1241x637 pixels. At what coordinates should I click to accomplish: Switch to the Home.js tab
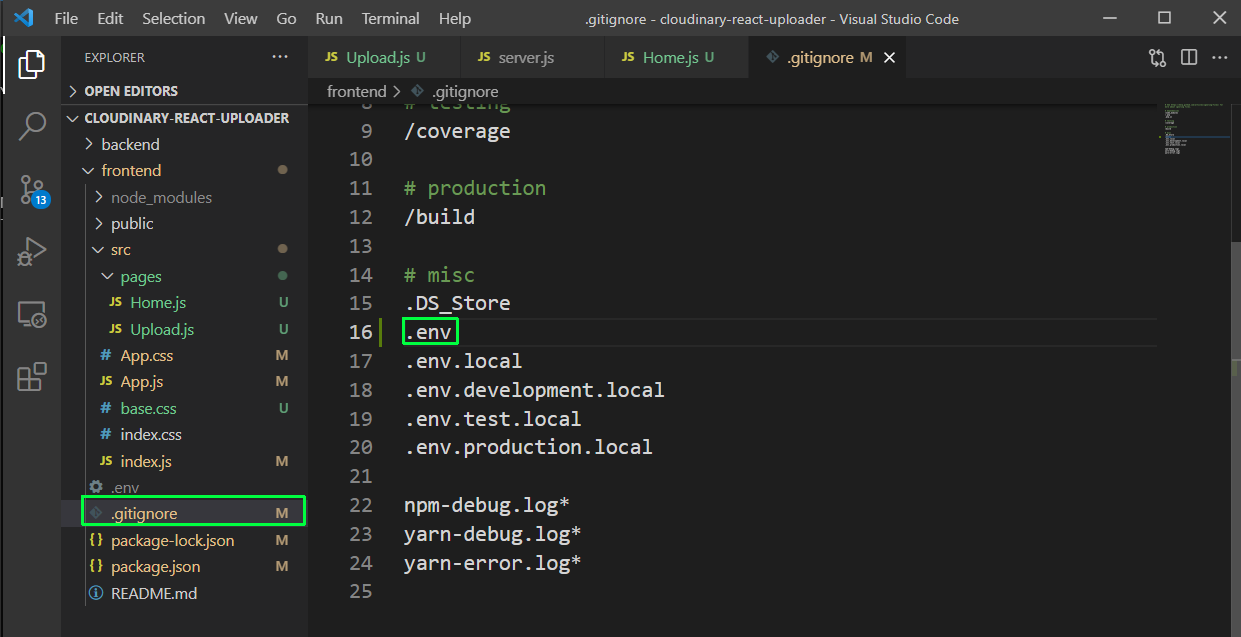[677, 58]
